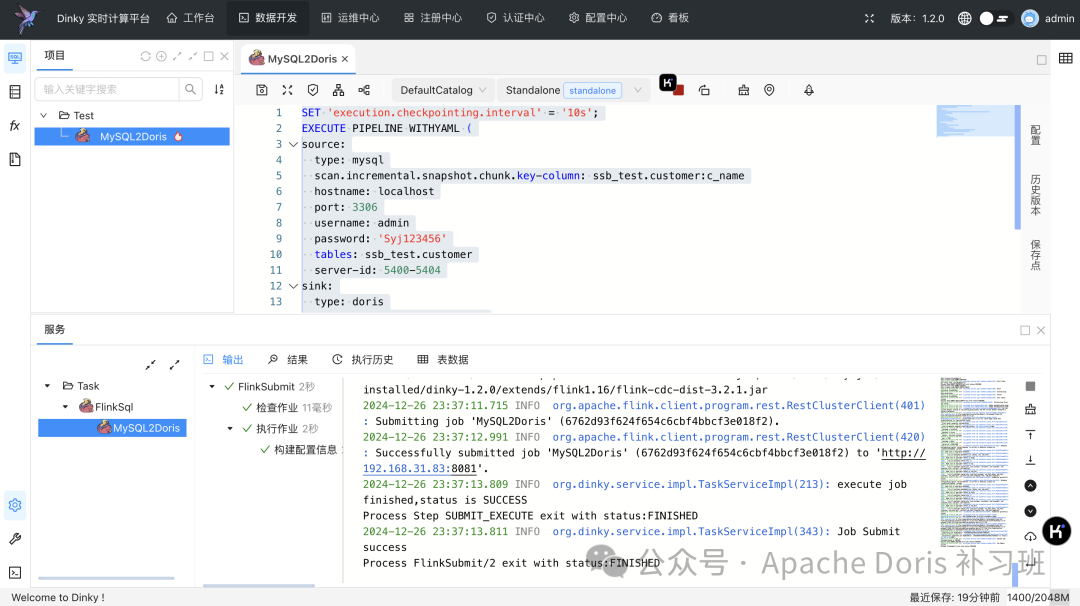This screenshot has width=1080, height=606.
Task: Expand all project tree nodes
Action: (177, 56)
